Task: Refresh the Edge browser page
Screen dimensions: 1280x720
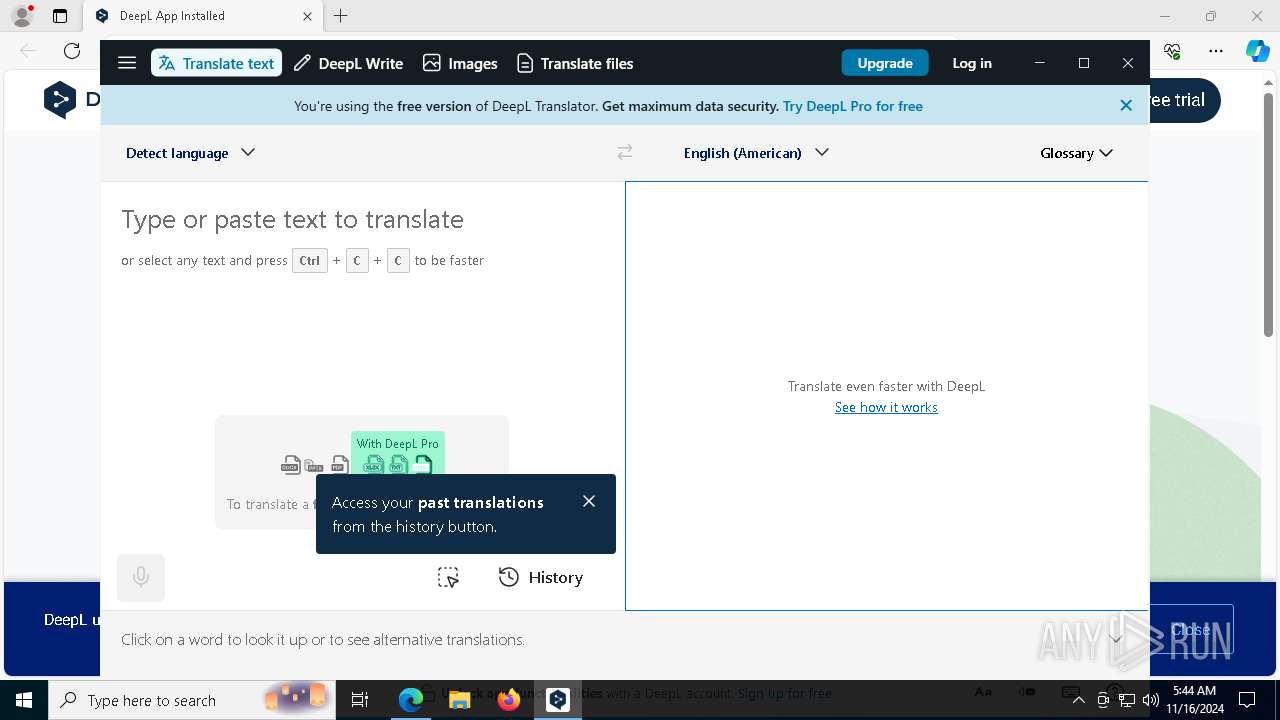Action: (72, 50)
